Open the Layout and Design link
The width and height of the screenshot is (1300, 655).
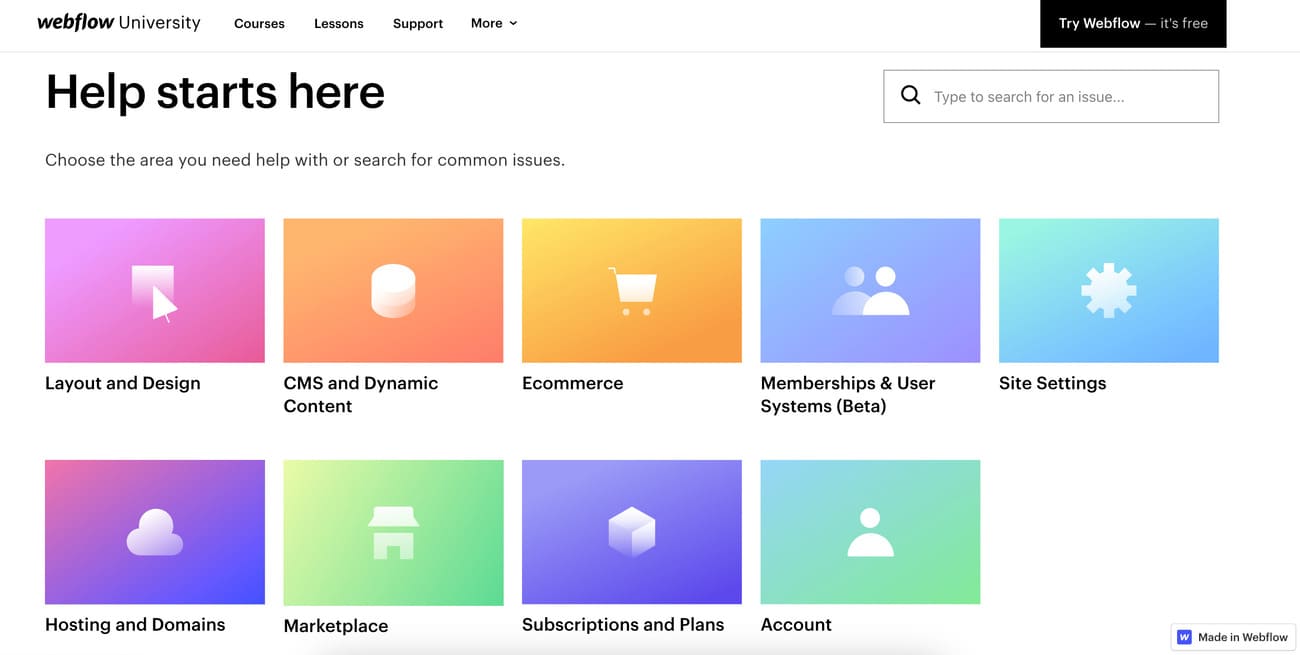coord(123,383)
